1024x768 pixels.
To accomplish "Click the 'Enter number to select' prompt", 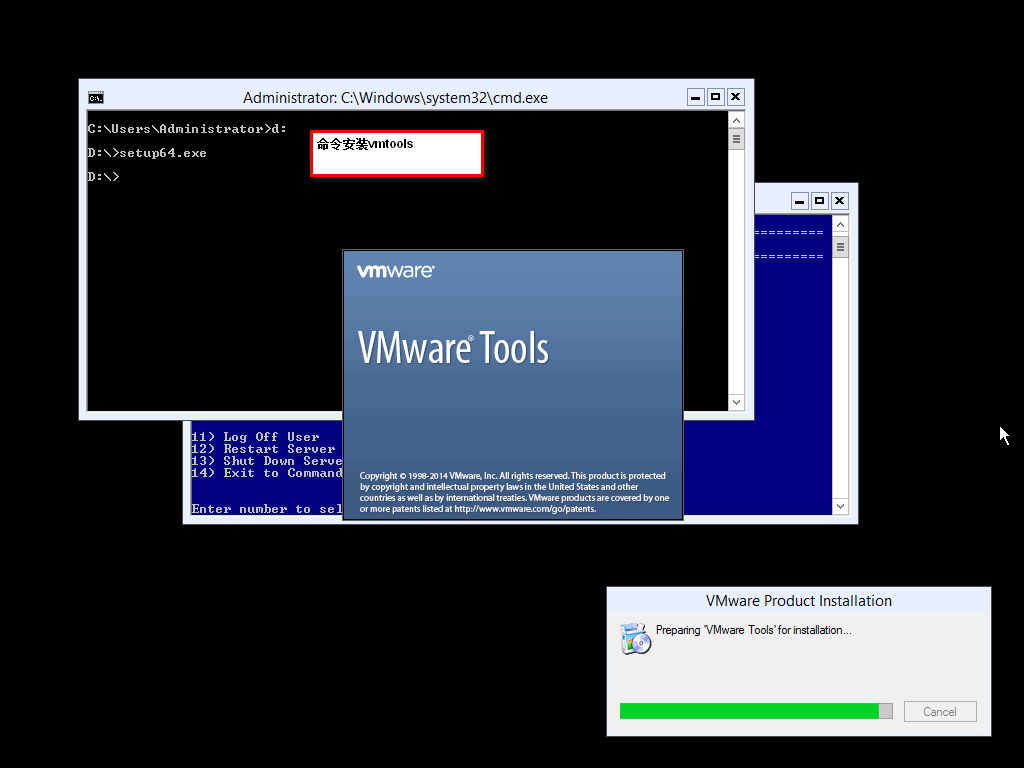I will [x=266, y=509].
